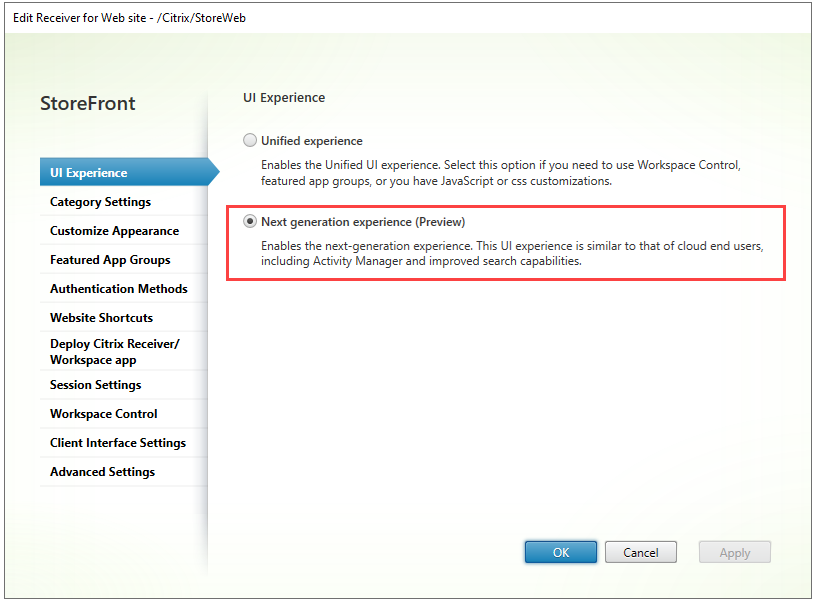
Task: Switch to Featured App Groups
Action: pyautogui.click(x=110, y=260)
